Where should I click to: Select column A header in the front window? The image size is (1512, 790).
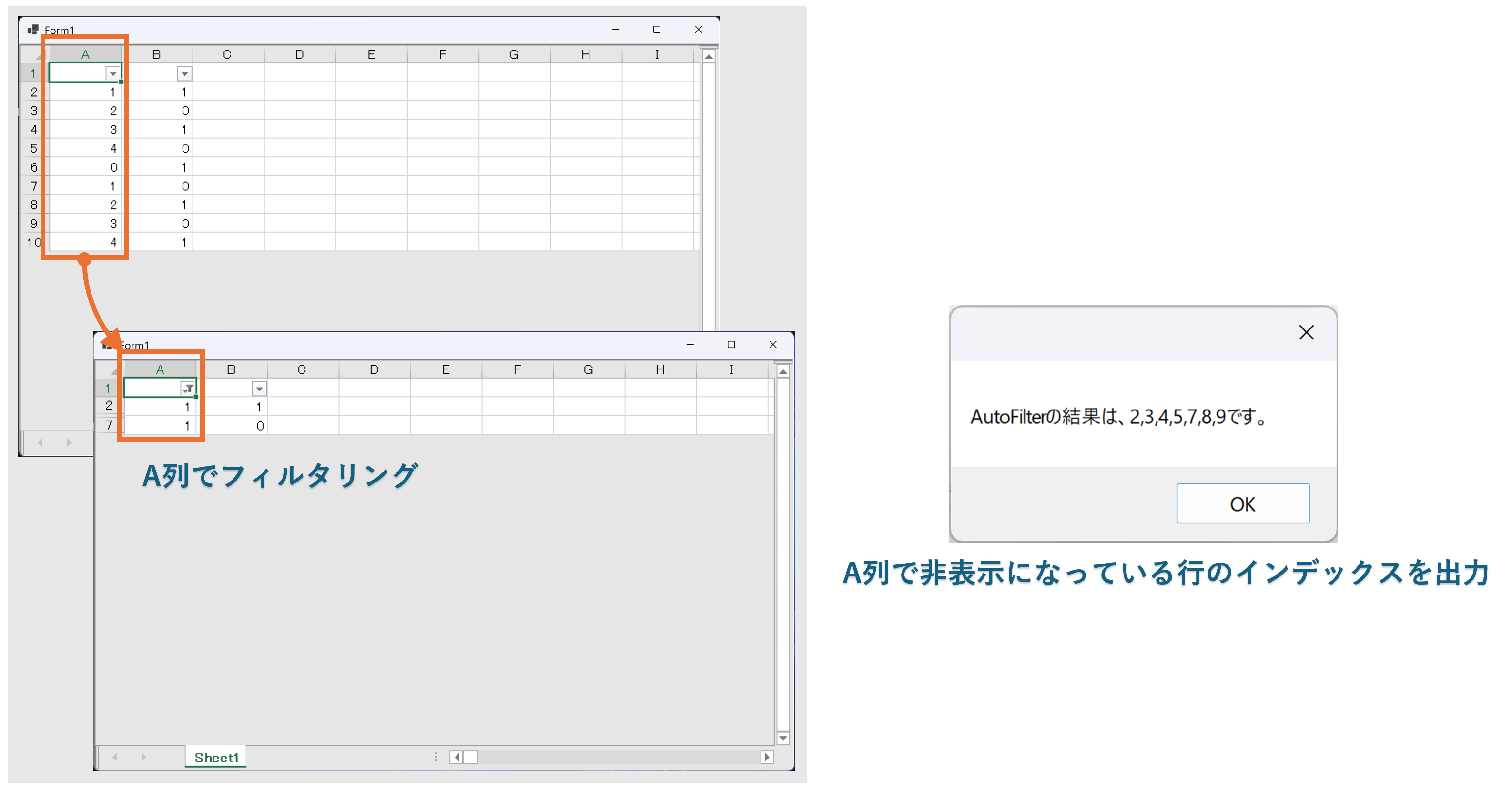(x=160, y=369)
